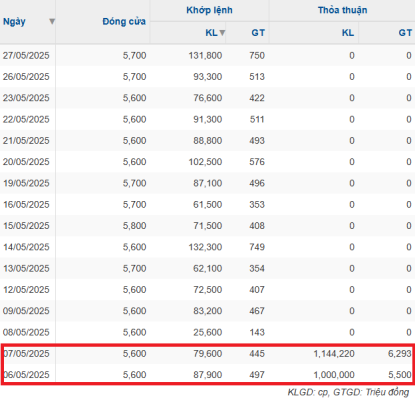Select the 08/05/2025 date cell

pyautogui.click(x=26, y=332)
